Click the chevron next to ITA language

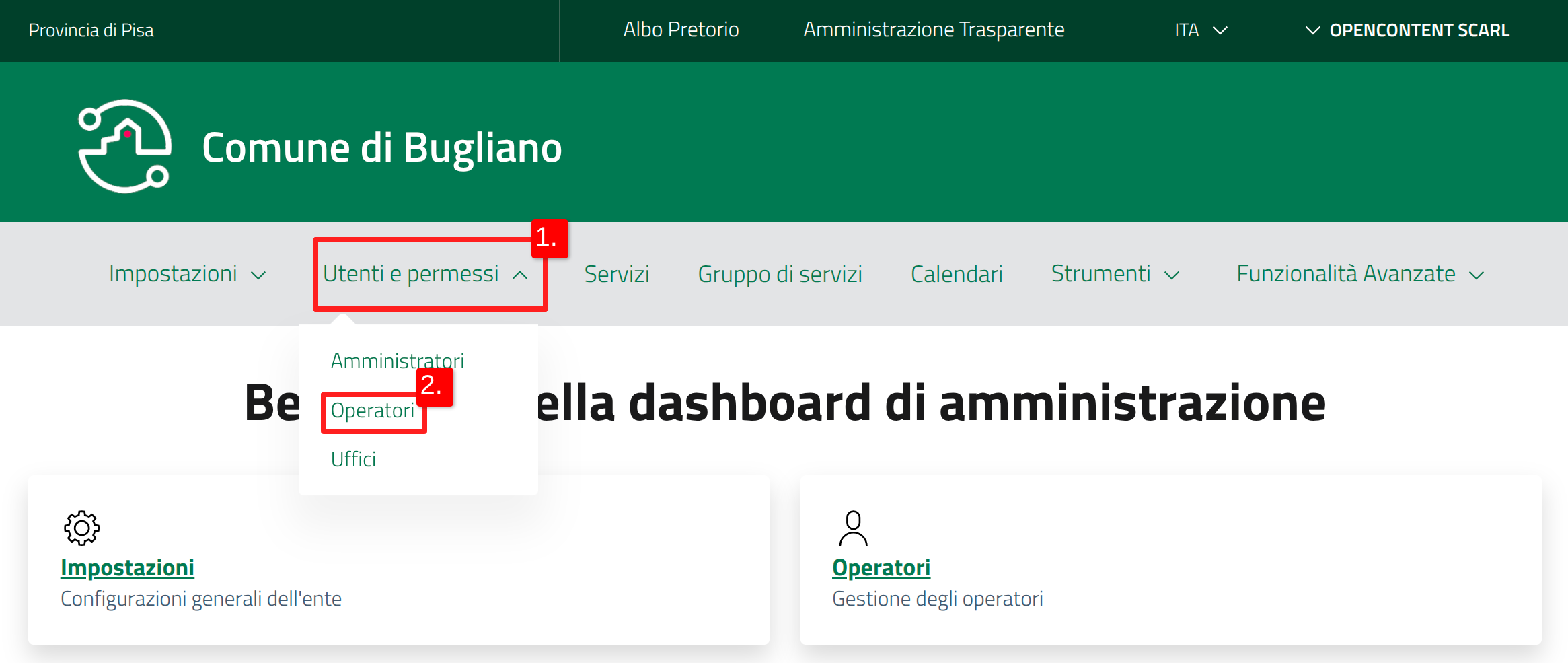pyautogui.click(x=1220, y=31)
